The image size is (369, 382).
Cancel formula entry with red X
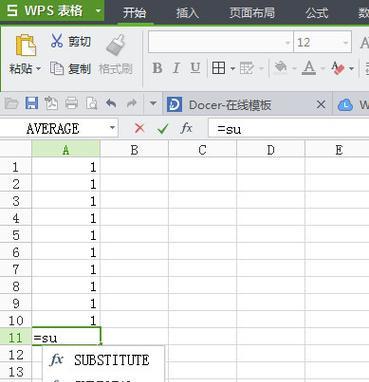(x=139, y=128)
